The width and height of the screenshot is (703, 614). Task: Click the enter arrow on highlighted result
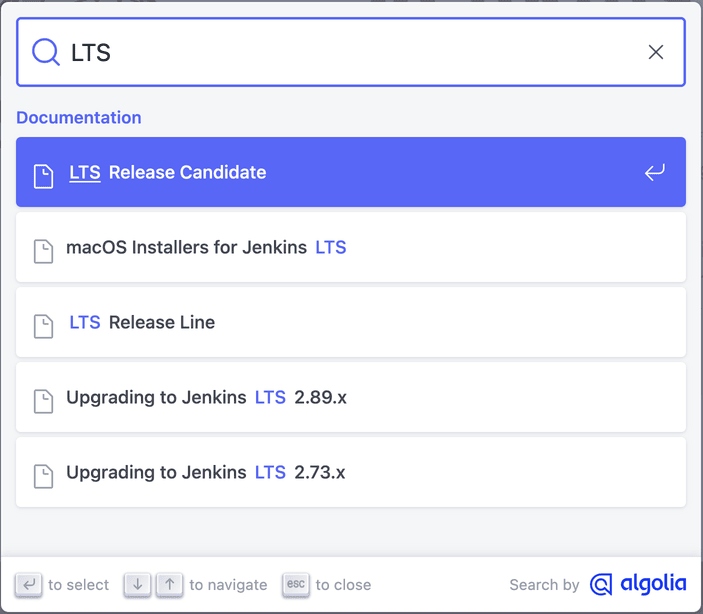tap(654, 173)
